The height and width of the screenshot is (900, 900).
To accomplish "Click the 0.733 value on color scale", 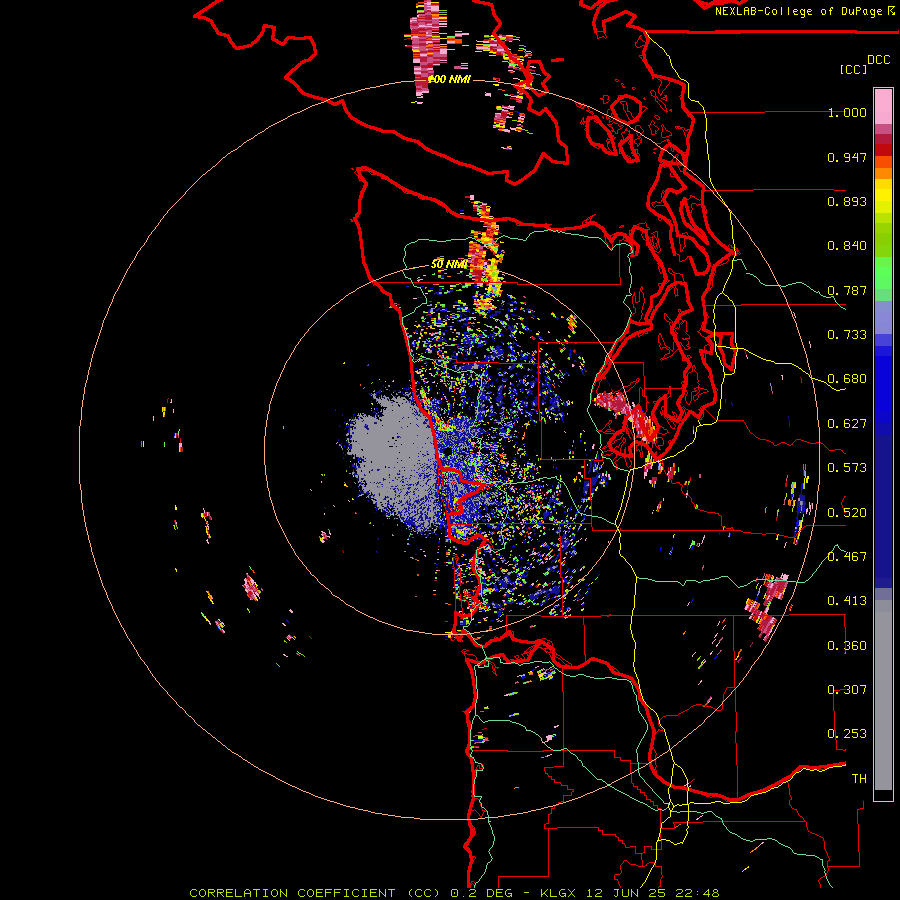I will click(847, 335).
